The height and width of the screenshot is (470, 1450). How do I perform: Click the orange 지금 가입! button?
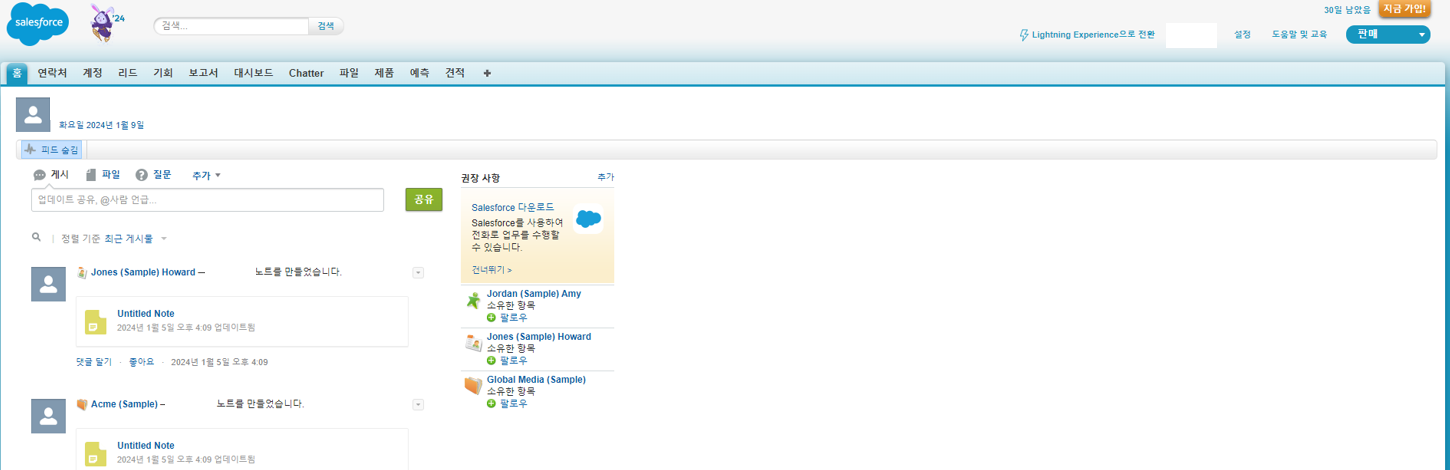[x=1404, y=9]
